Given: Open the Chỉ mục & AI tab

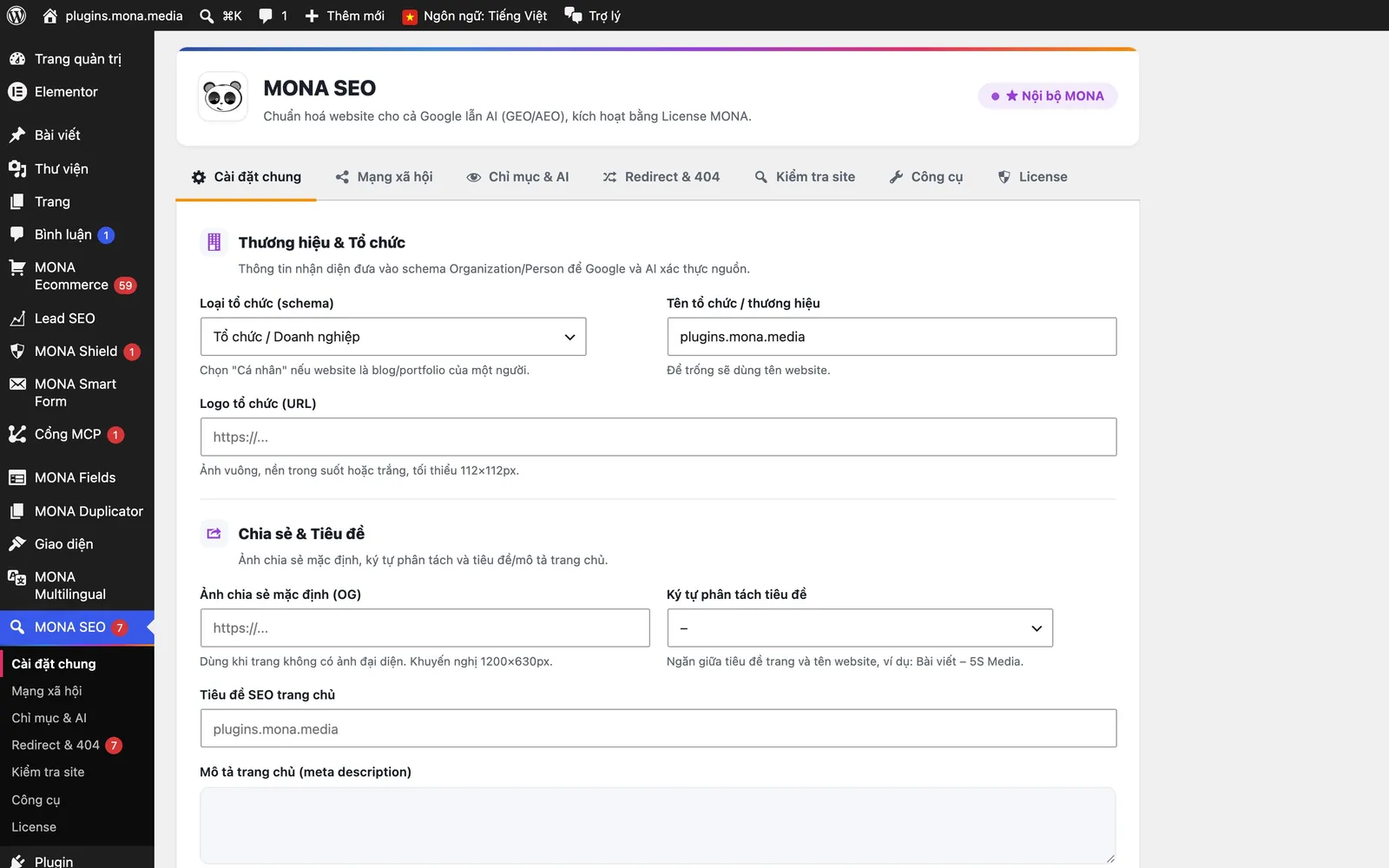Looking at the screenshot, I should (517, 177).
